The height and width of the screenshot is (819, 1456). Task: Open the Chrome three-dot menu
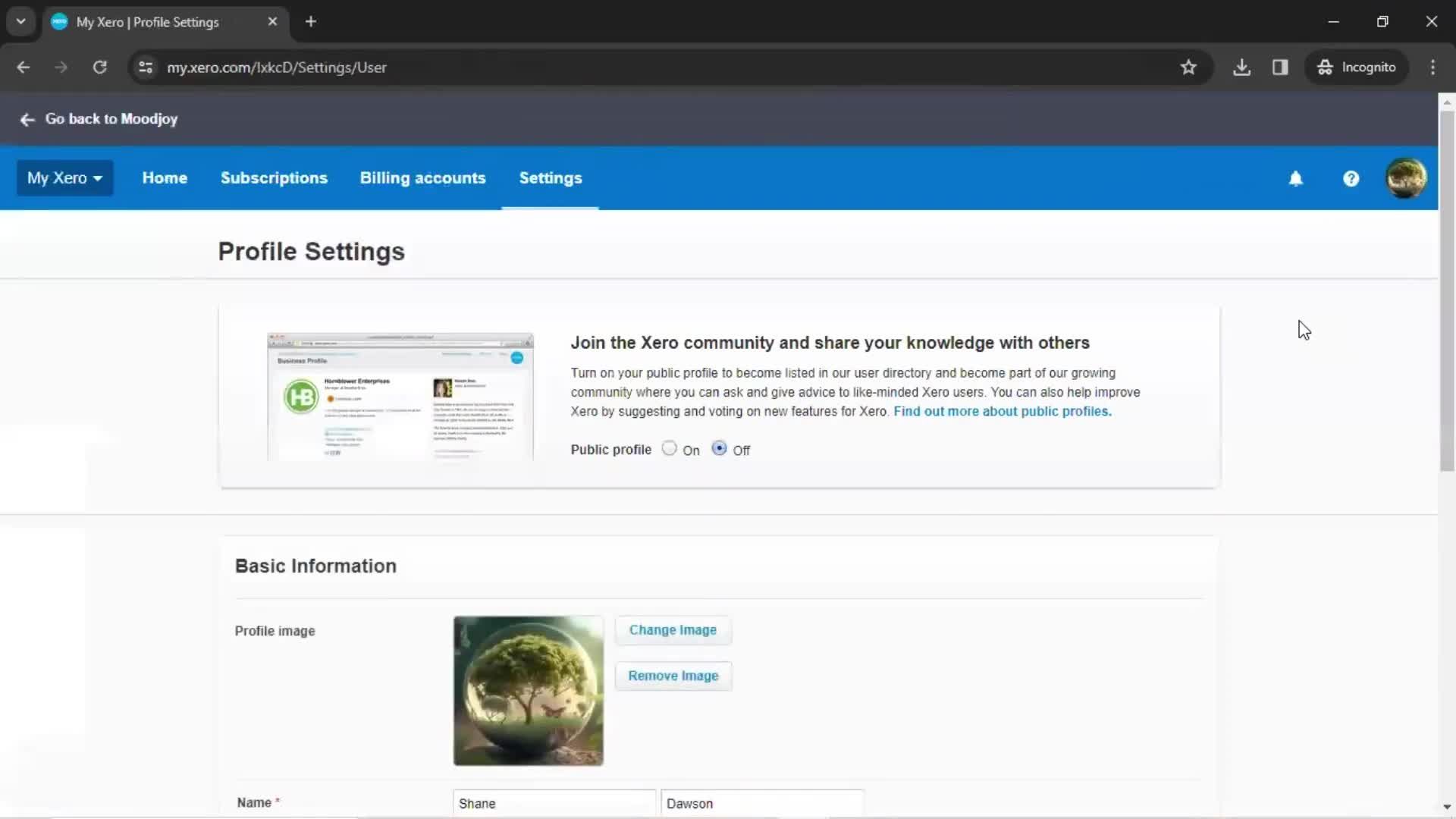pyautogui.click(x=1432, y=67)
